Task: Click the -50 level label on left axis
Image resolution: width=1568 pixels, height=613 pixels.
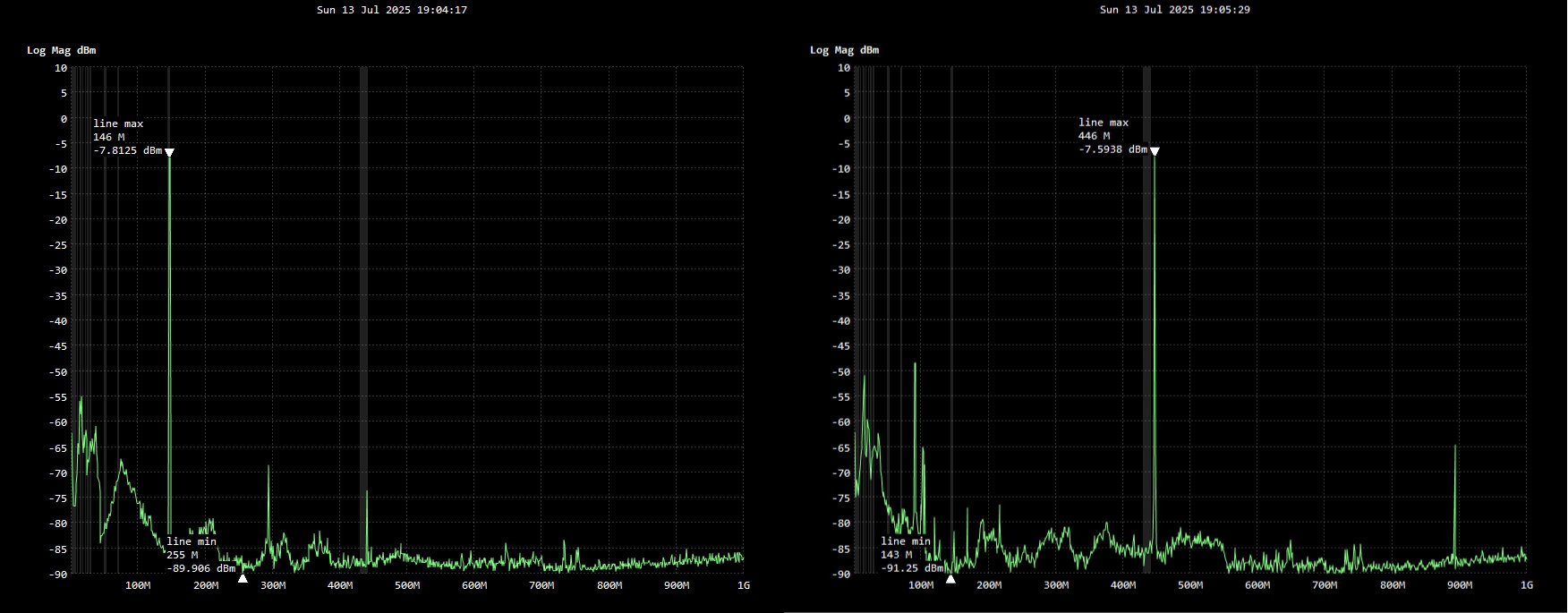Action: tap(61, 372)
